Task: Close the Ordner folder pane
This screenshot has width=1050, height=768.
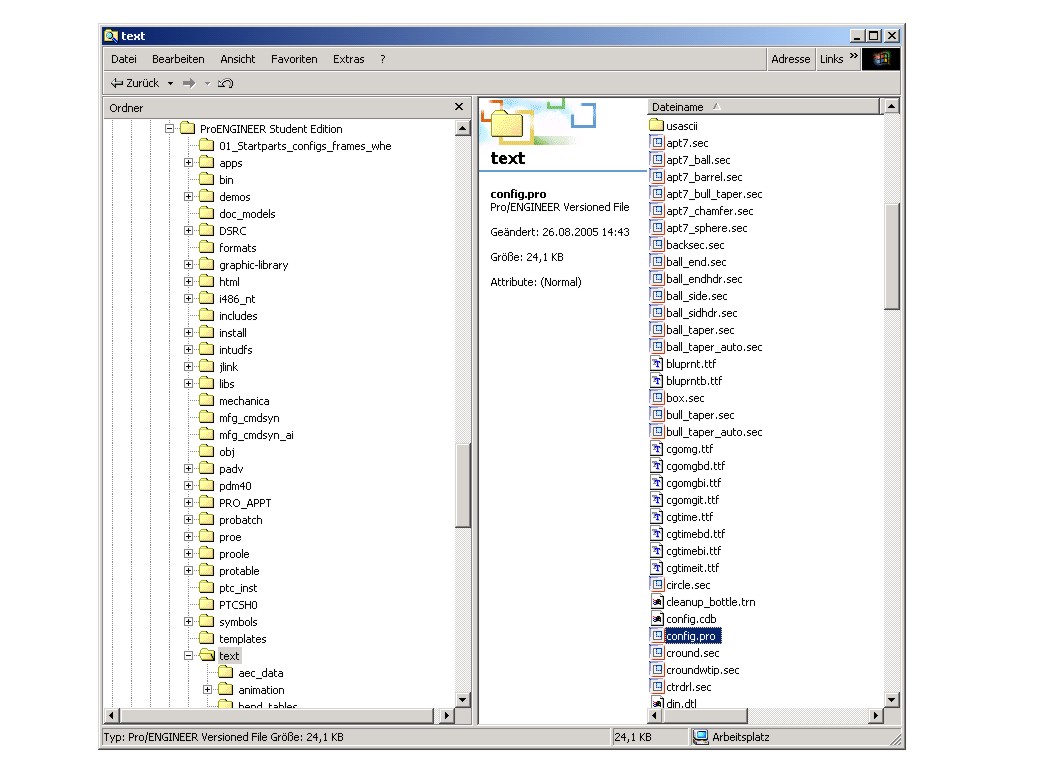Action: point(459,106)
